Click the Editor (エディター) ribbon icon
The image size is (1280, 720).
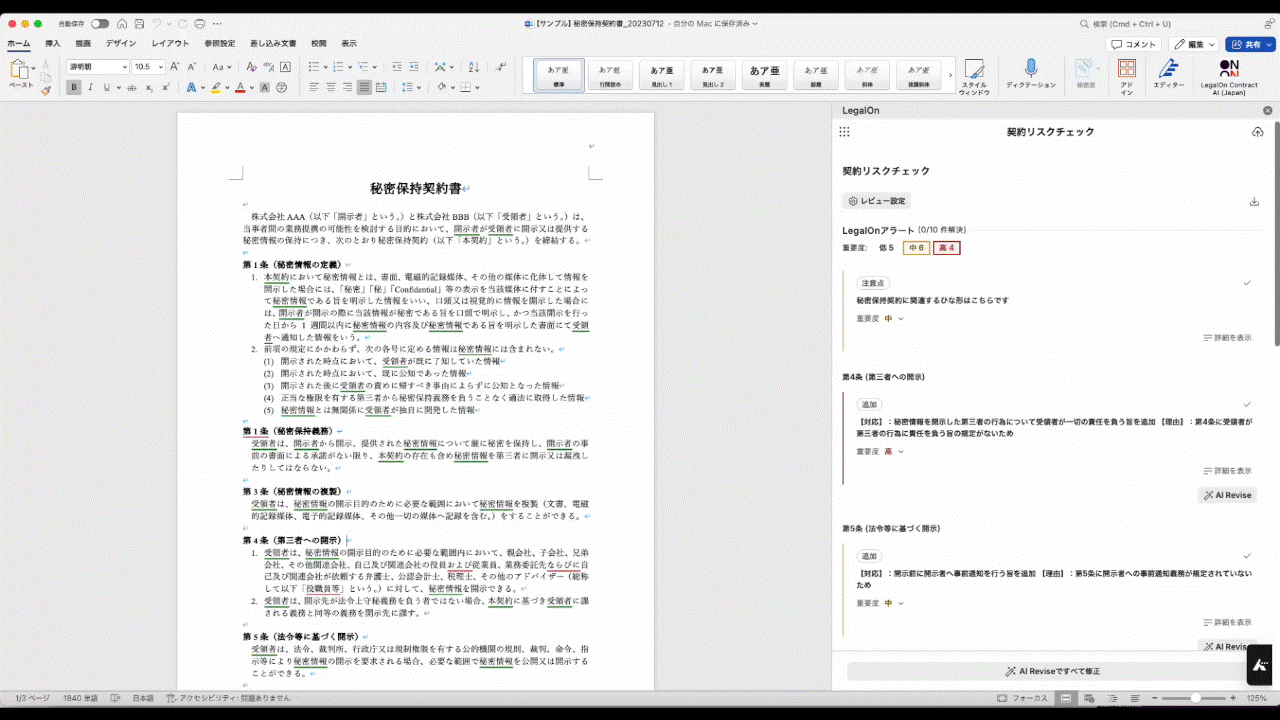pos(1168,72)
